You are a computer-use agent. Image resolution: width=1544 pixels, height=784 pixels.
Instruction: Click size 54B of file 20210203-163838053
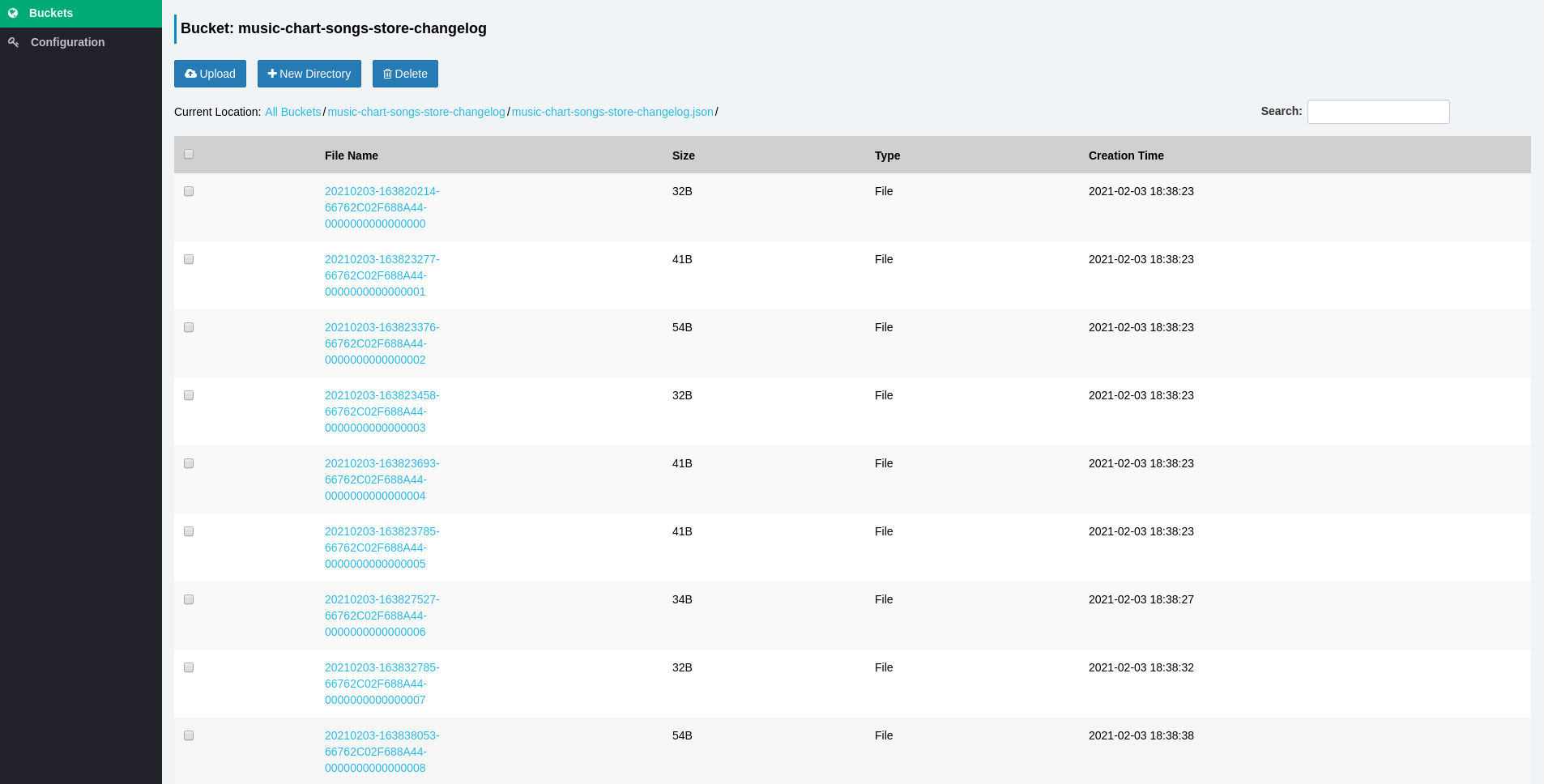pos(682,735)
